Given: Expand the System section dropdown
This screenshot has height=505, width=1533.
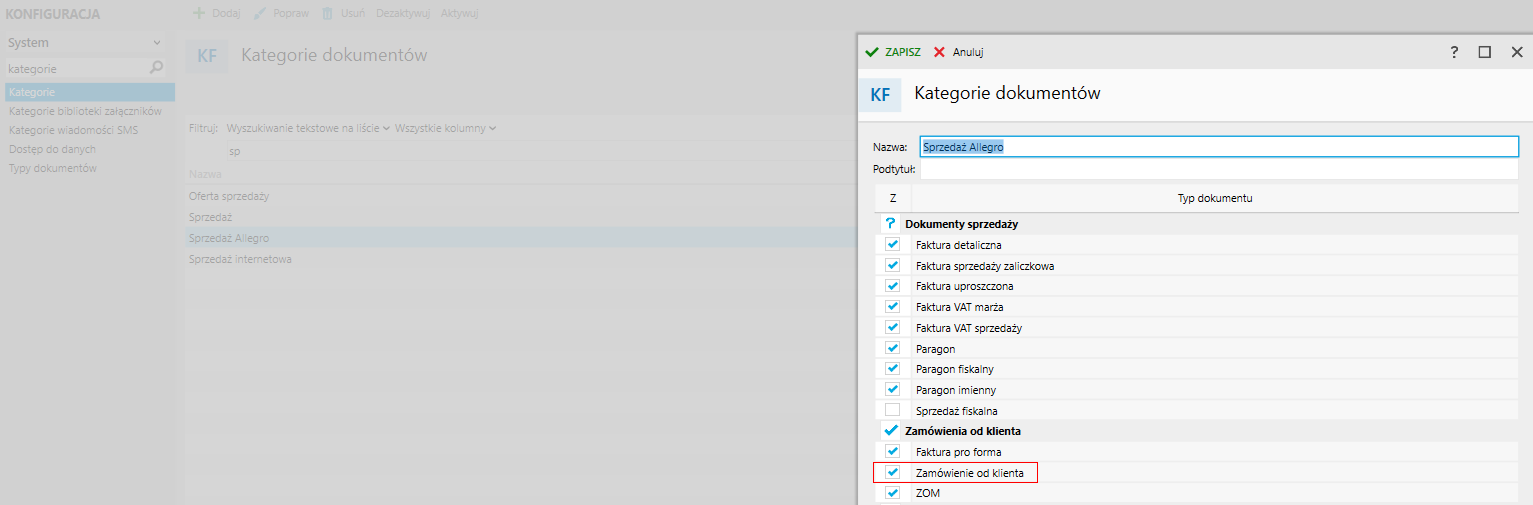Looking at the screenshot, I should coord(157,43).
